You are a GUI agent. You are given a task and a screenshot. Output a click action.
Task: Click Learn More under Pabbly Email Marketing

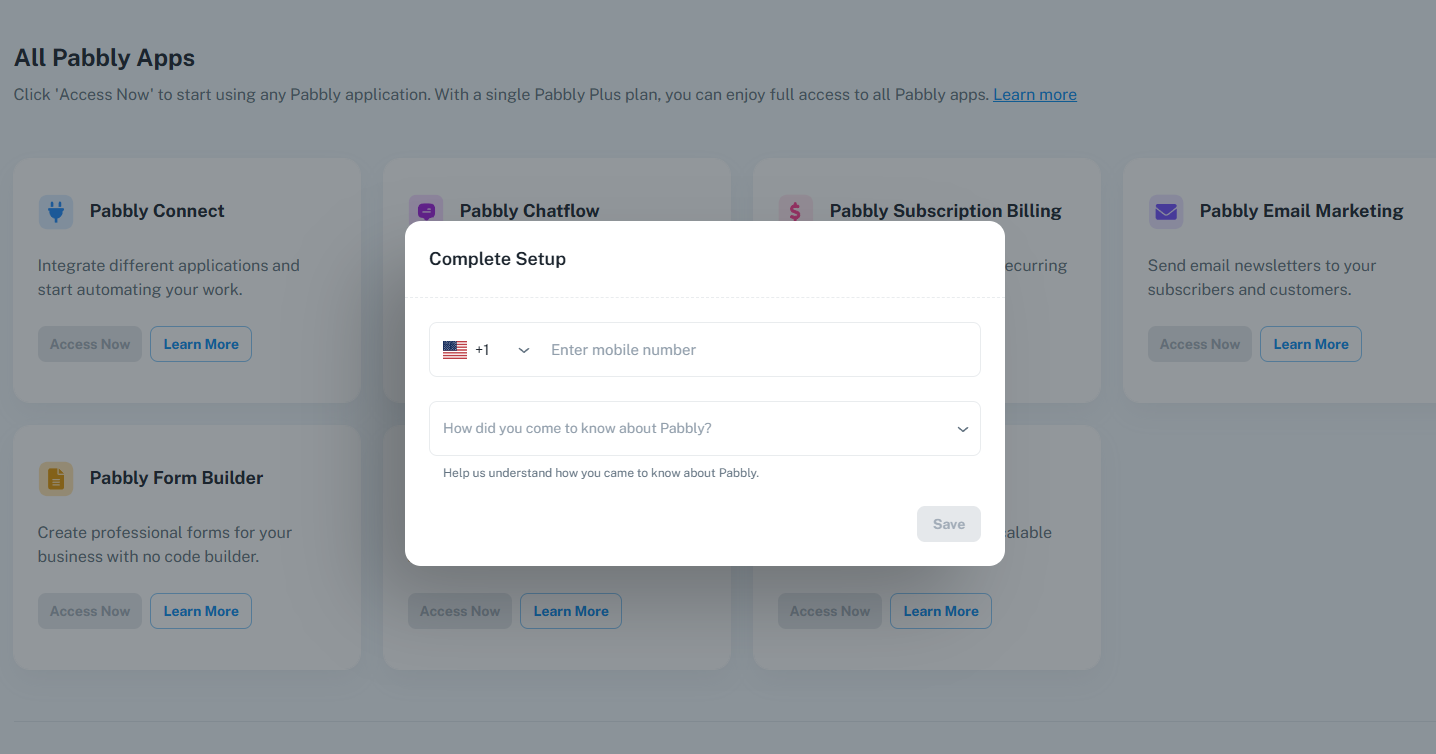coord(1311,344)
